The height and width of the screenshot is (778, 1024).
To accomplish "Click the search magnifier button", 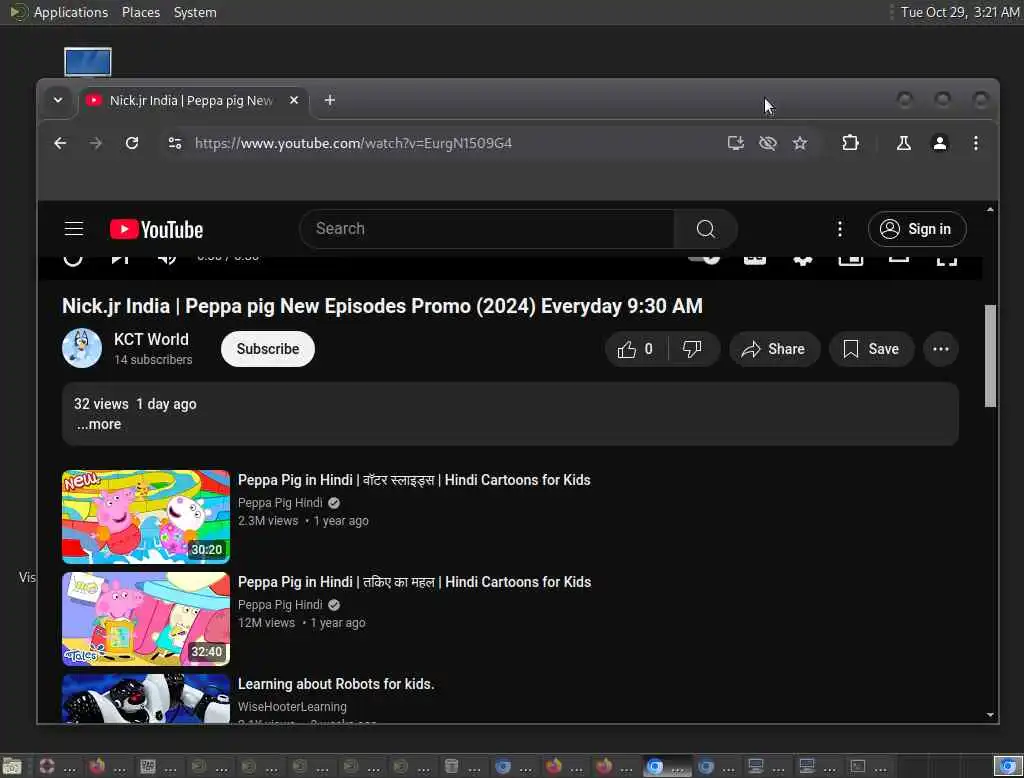I will click(705, 229).
